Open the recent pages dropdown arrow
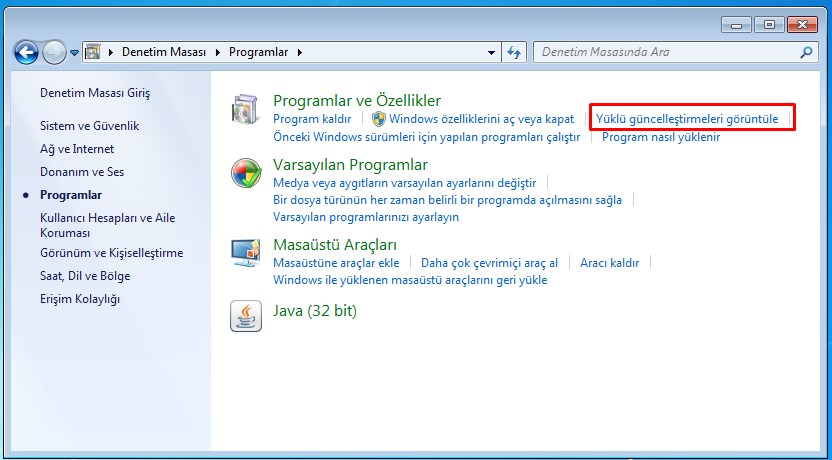The width and height of the screenshot is (832, 460). click(74, 52)
